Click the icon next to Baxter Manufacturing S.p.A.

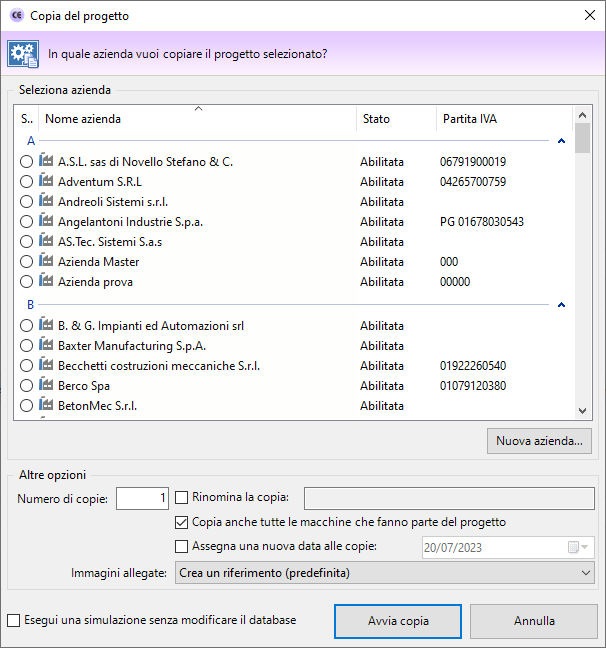click(46, 345)
